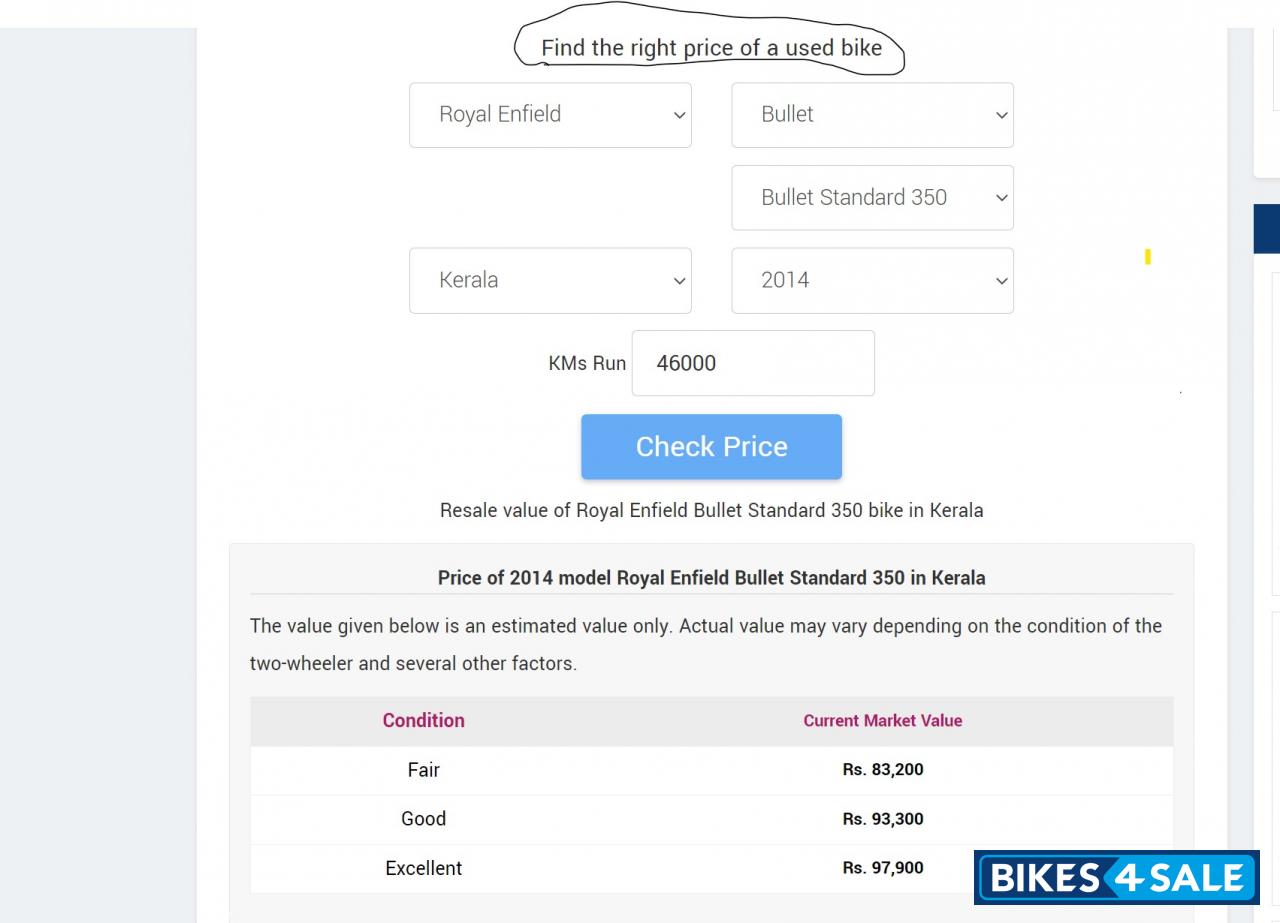1280x923 pixels.
Task: Click the KMs Run input field
Action: (752, 363)
